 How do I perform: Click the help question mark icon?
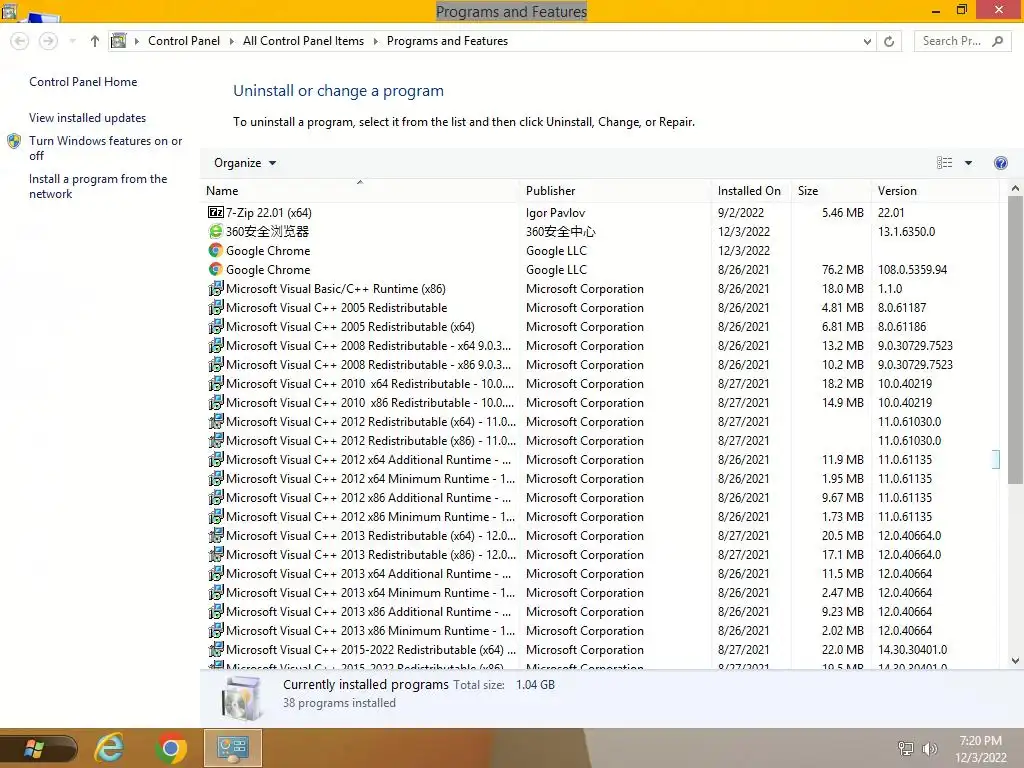pyautogui.click(x=1000, y=163)
